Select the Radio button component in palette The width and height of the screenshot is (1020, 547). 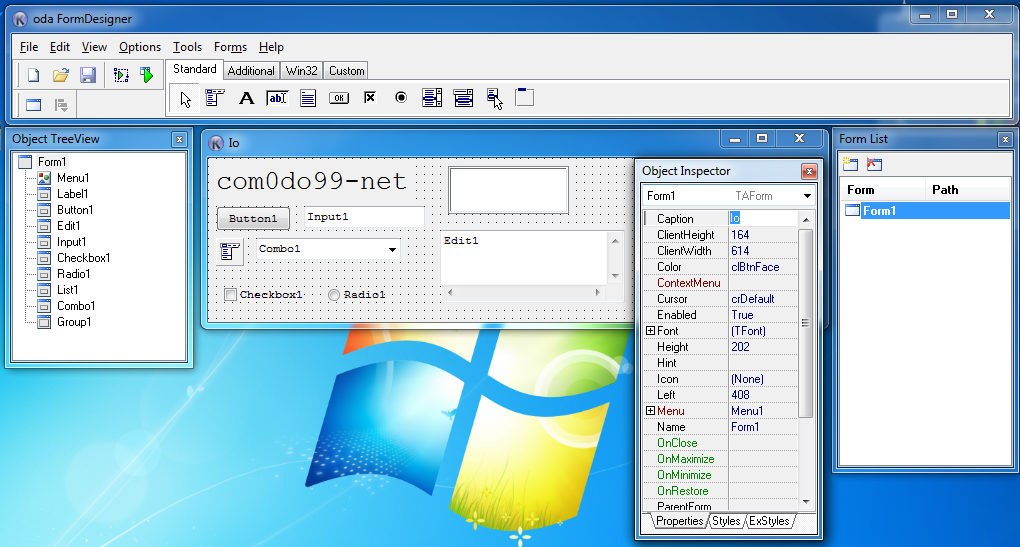pos(401,98)
